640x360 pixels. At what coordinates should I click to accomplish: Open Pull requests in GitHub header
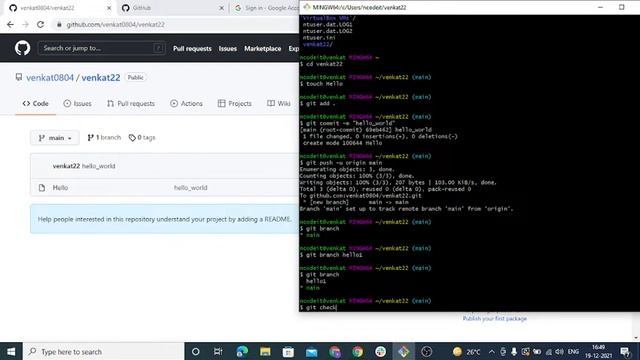[192, 49]
